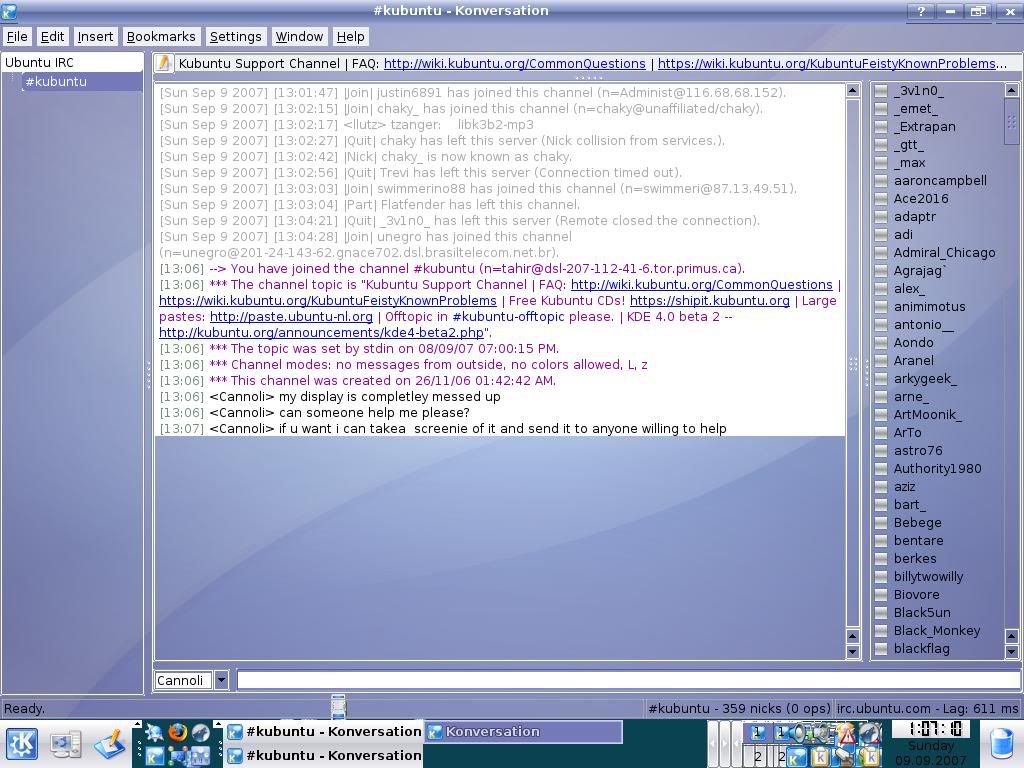
Task: Click the icon next to nick _Extrapan
Action: [x=881, y=127]
